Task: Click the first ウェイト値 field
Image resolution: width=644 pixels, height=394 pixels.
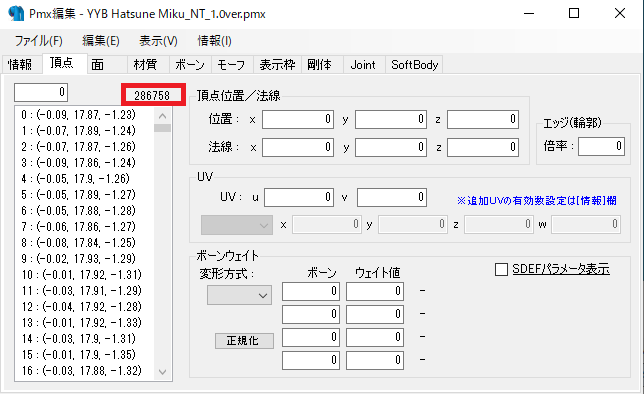Action: point(375,291)
